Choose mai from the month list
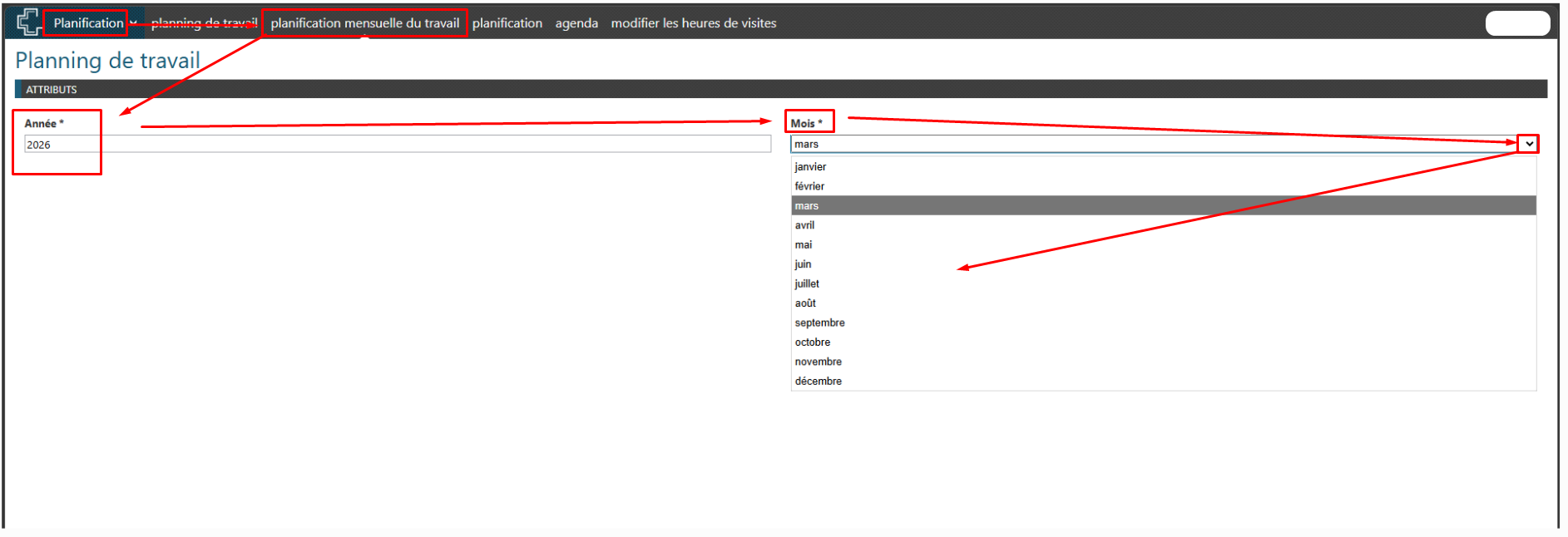1568x537 pixels. click(1163, 244)
